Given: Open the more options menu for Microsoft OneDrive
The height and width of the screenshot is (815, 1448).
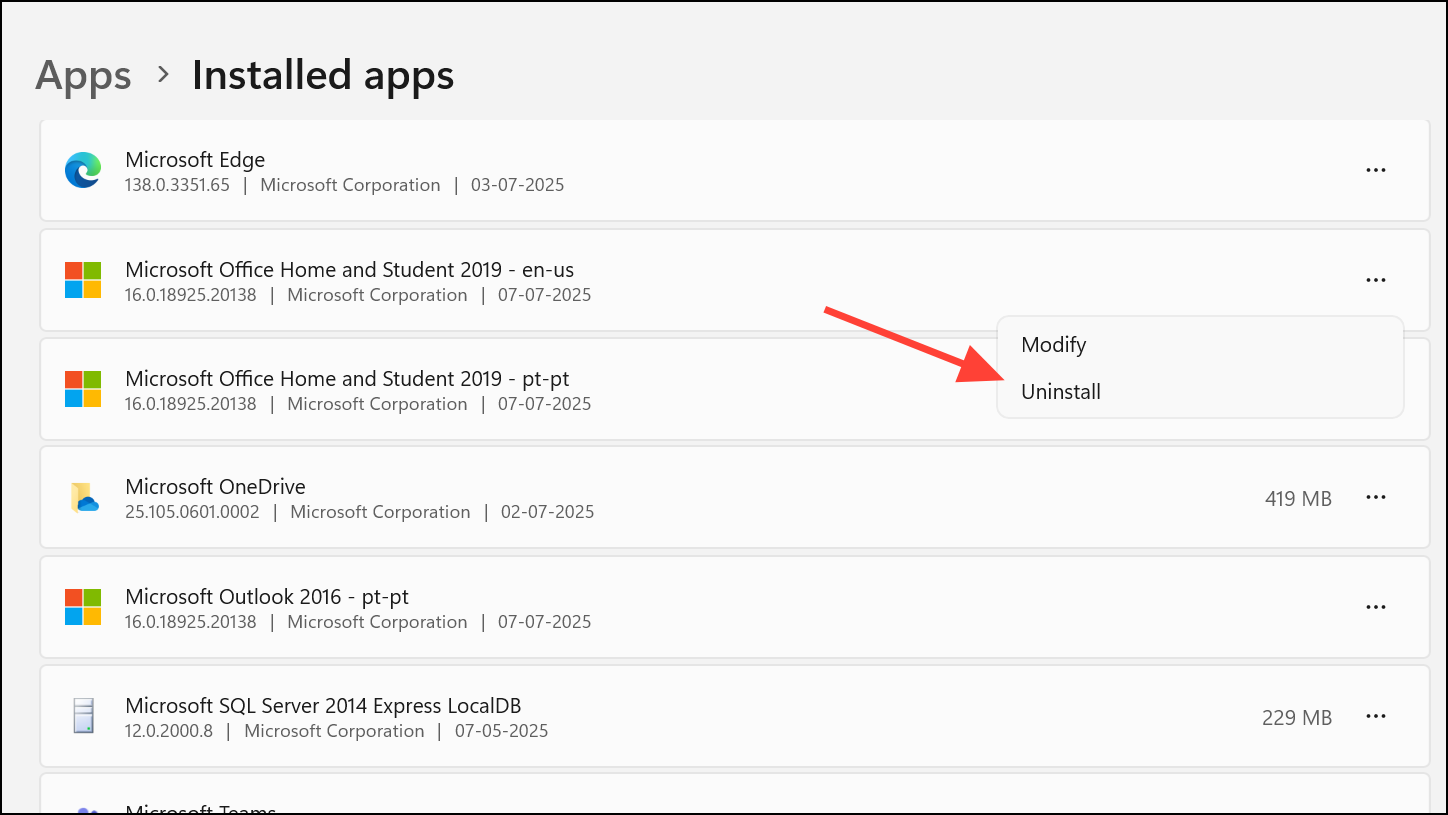Looking at the screenshot, I should [x=1376, y=497].
